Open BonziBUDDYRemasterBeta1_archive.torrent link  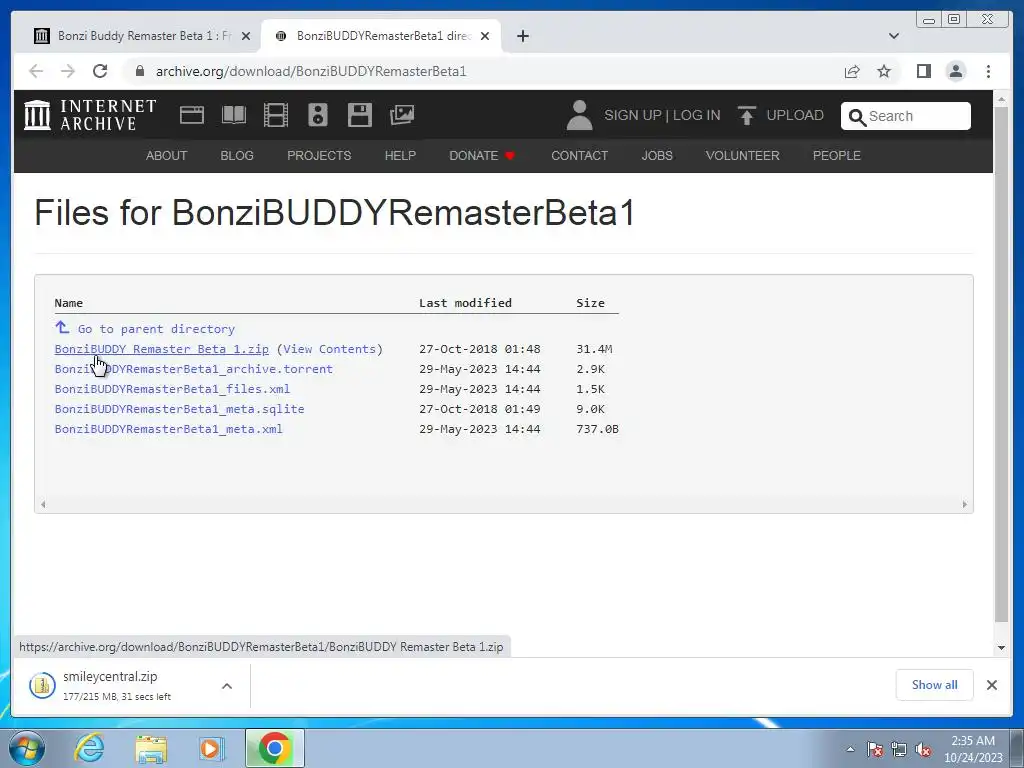(x=193, y=369)
